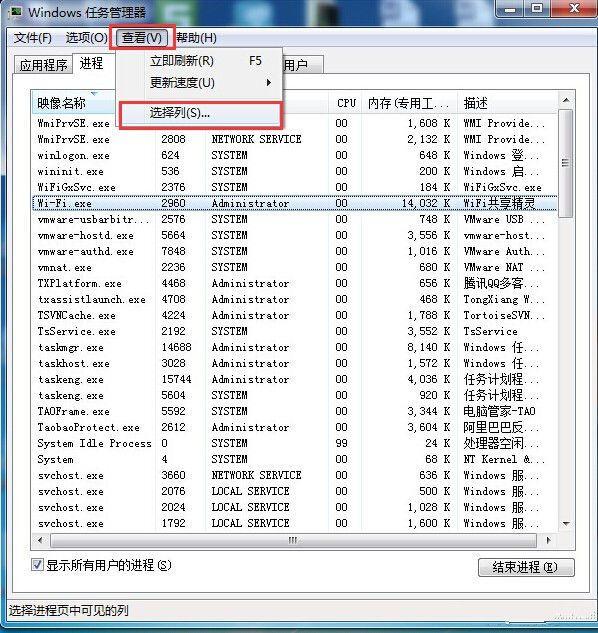This screenshot has width=598, height=633.
Task: Open the 帮助(H) menu
Action: 197,38
